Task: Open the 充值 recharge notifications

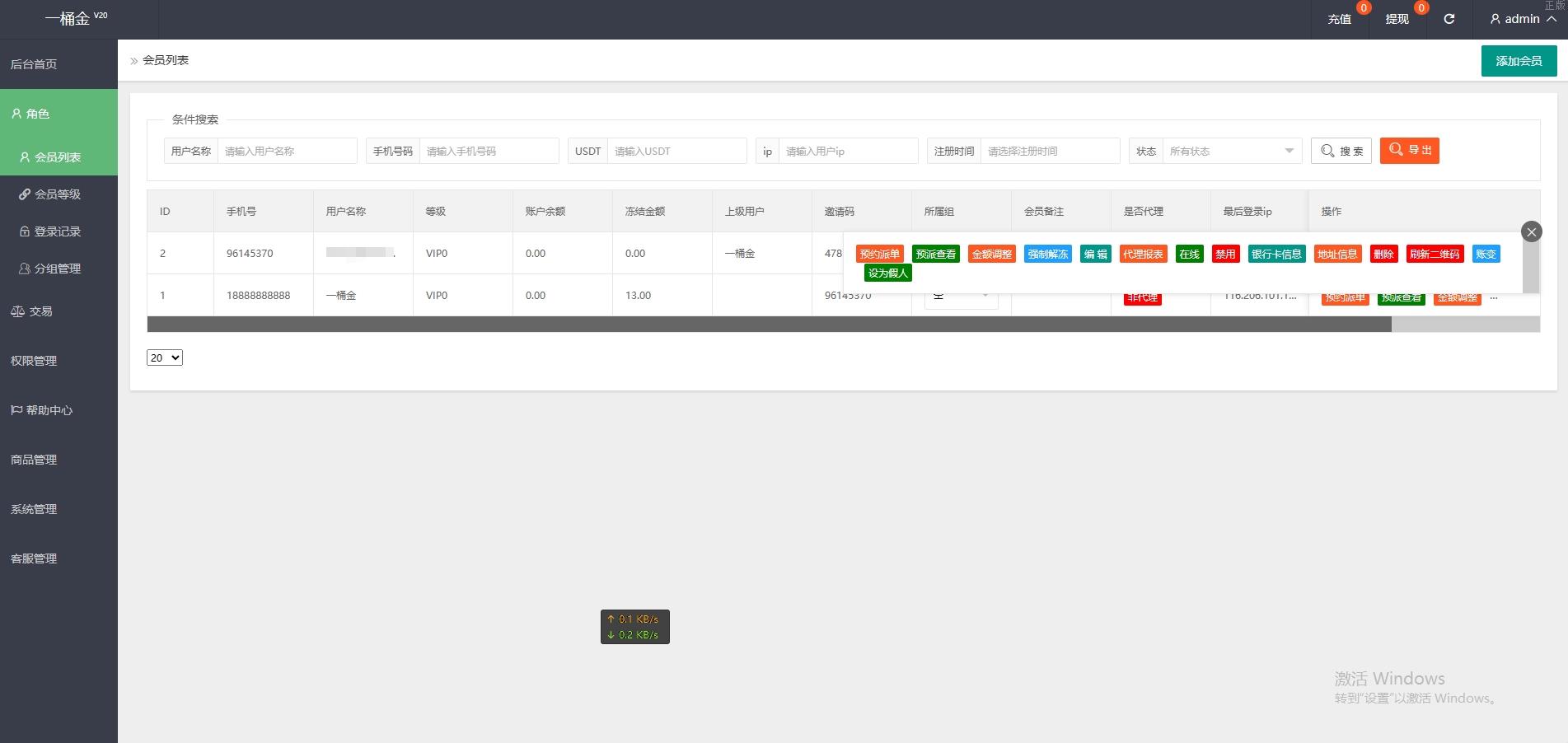Action: [x=1339, y=19]
